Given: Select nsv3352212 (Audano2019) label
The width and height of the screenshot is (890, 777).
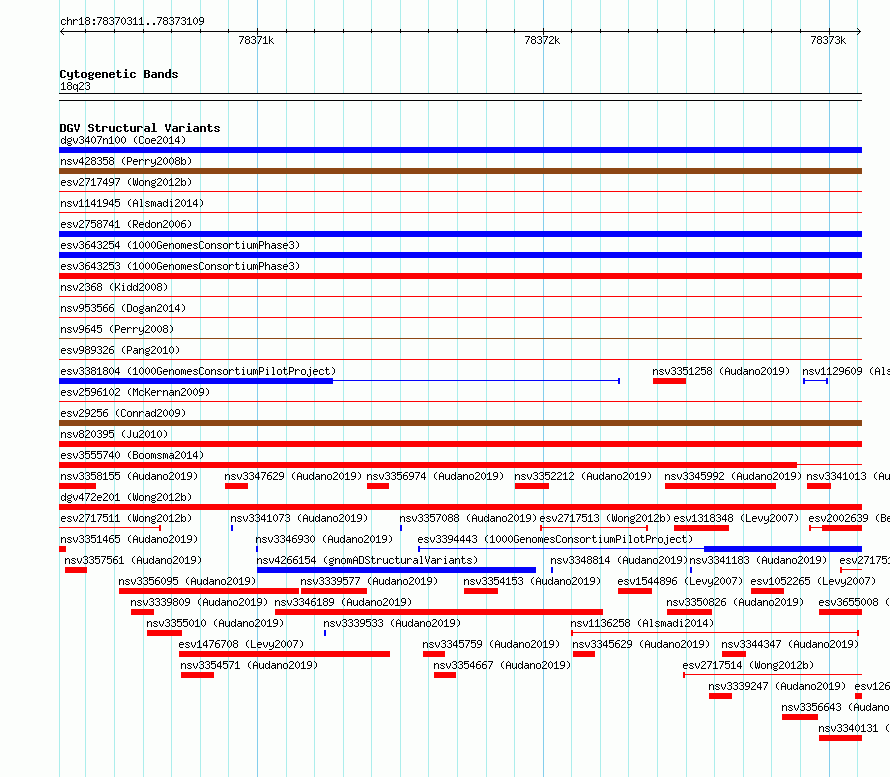Looking at the screenshot, I should point(583,476).
